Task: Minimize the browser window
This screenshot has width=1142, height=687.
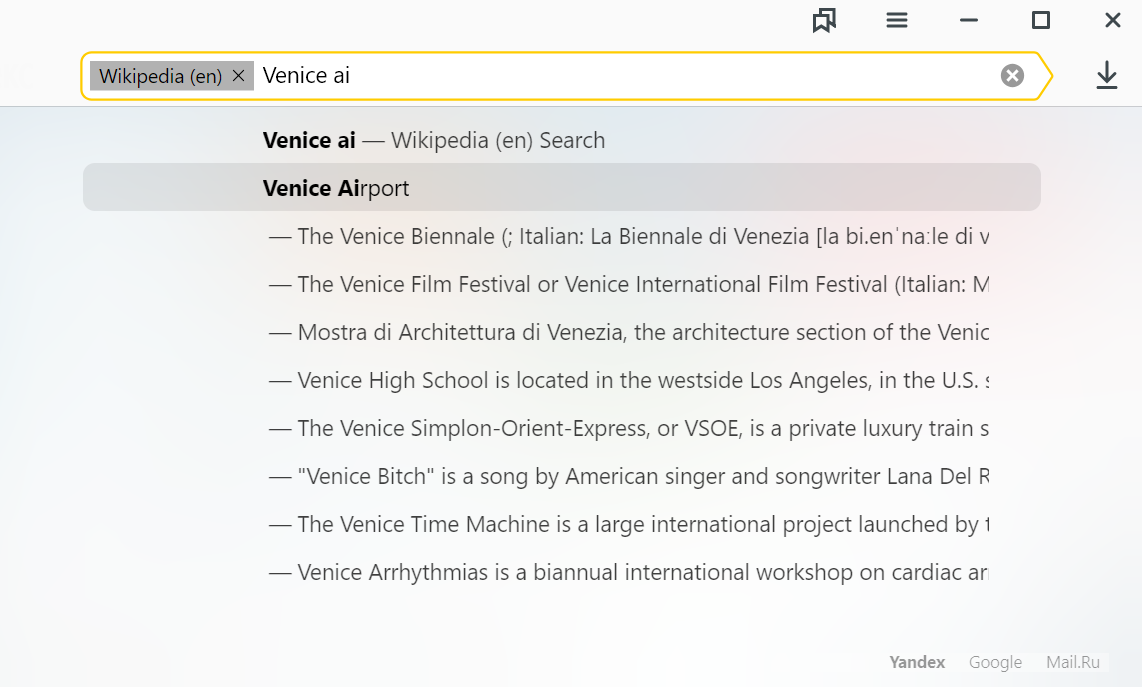Action: click(x=969, y=20)
